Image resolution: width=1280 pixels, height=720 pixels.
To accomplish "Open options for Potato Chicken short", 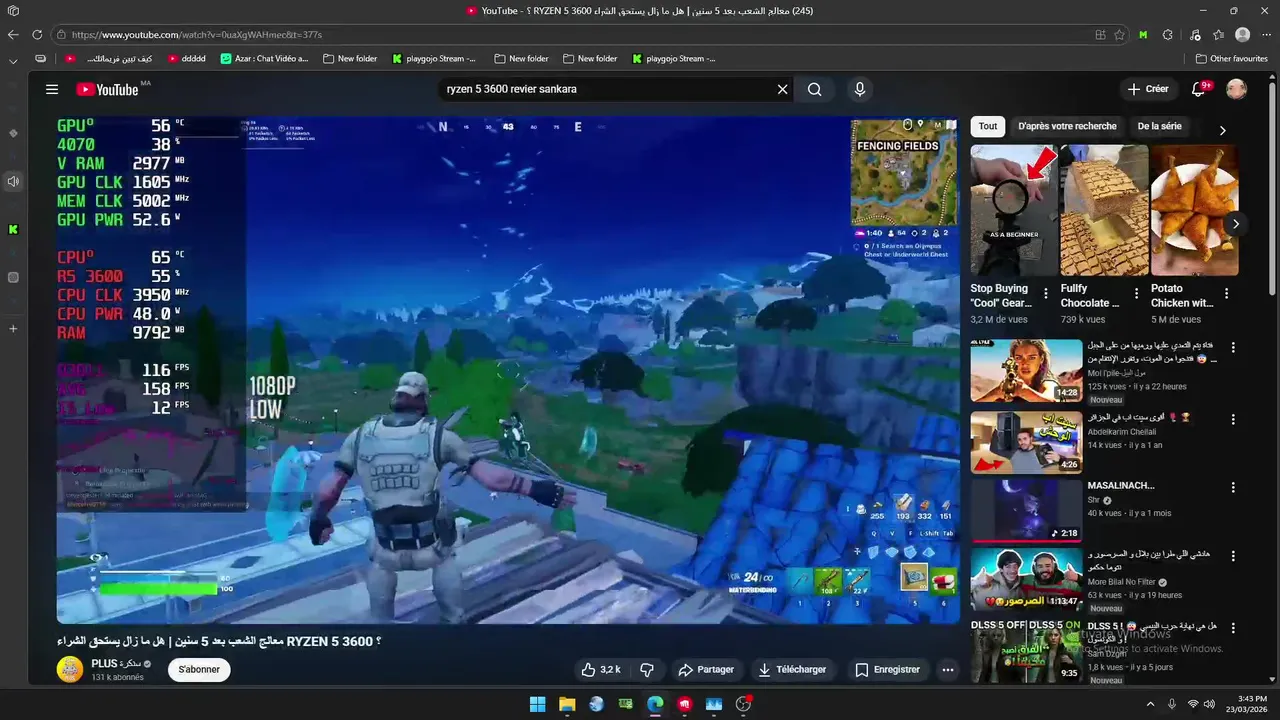I will (1226, 294).
